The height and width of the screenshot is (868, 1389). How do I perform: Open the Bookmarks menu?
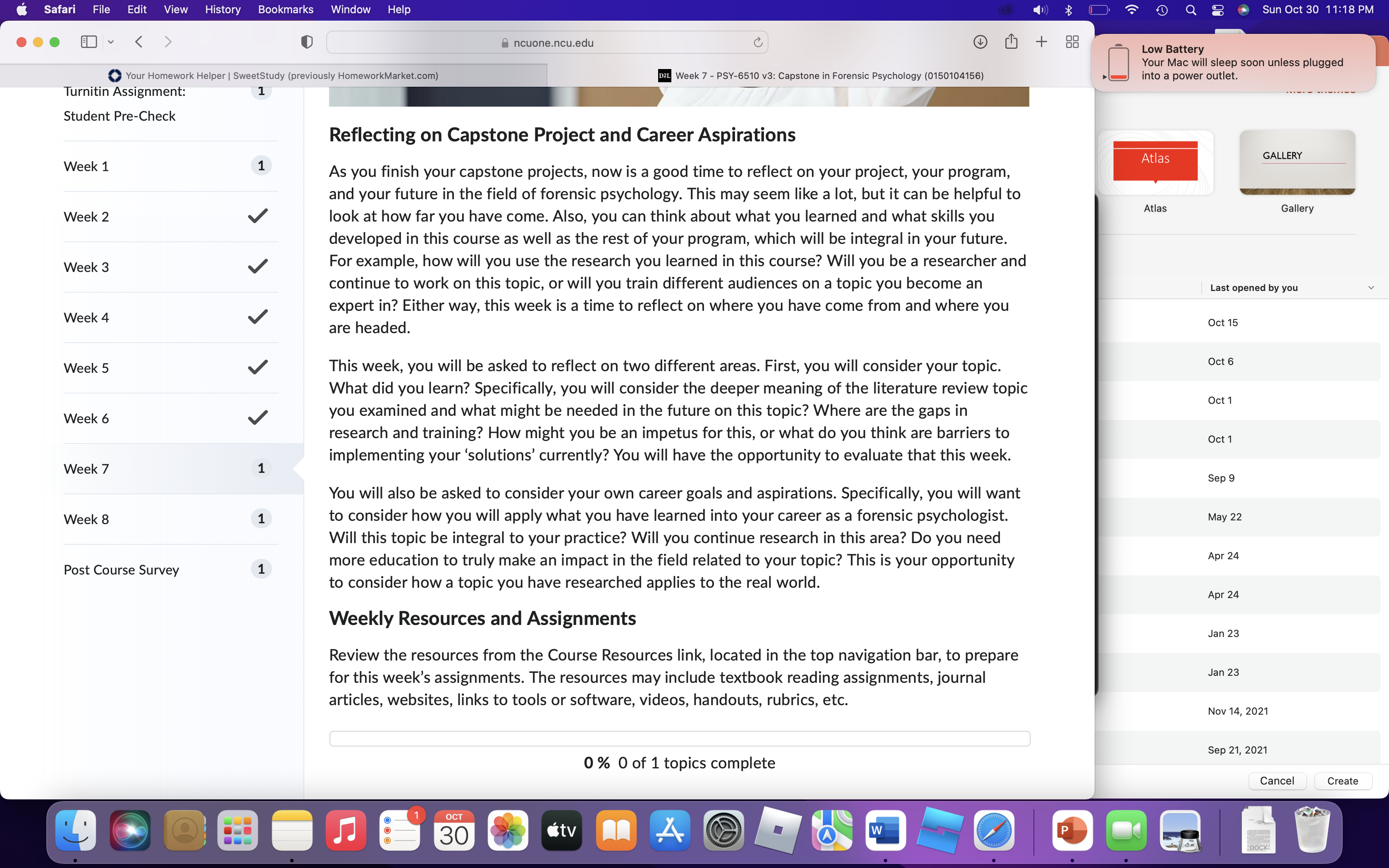point(285,10)
